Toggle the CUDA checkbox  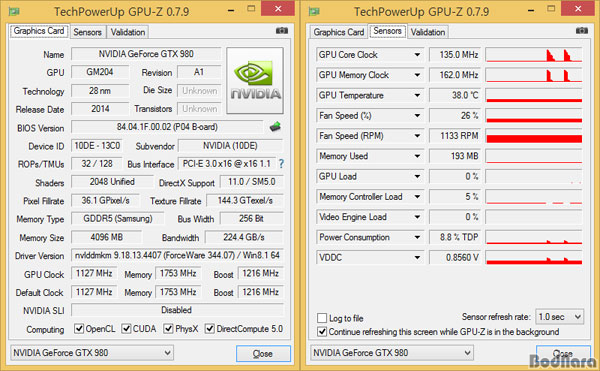[x=126, y=329]
